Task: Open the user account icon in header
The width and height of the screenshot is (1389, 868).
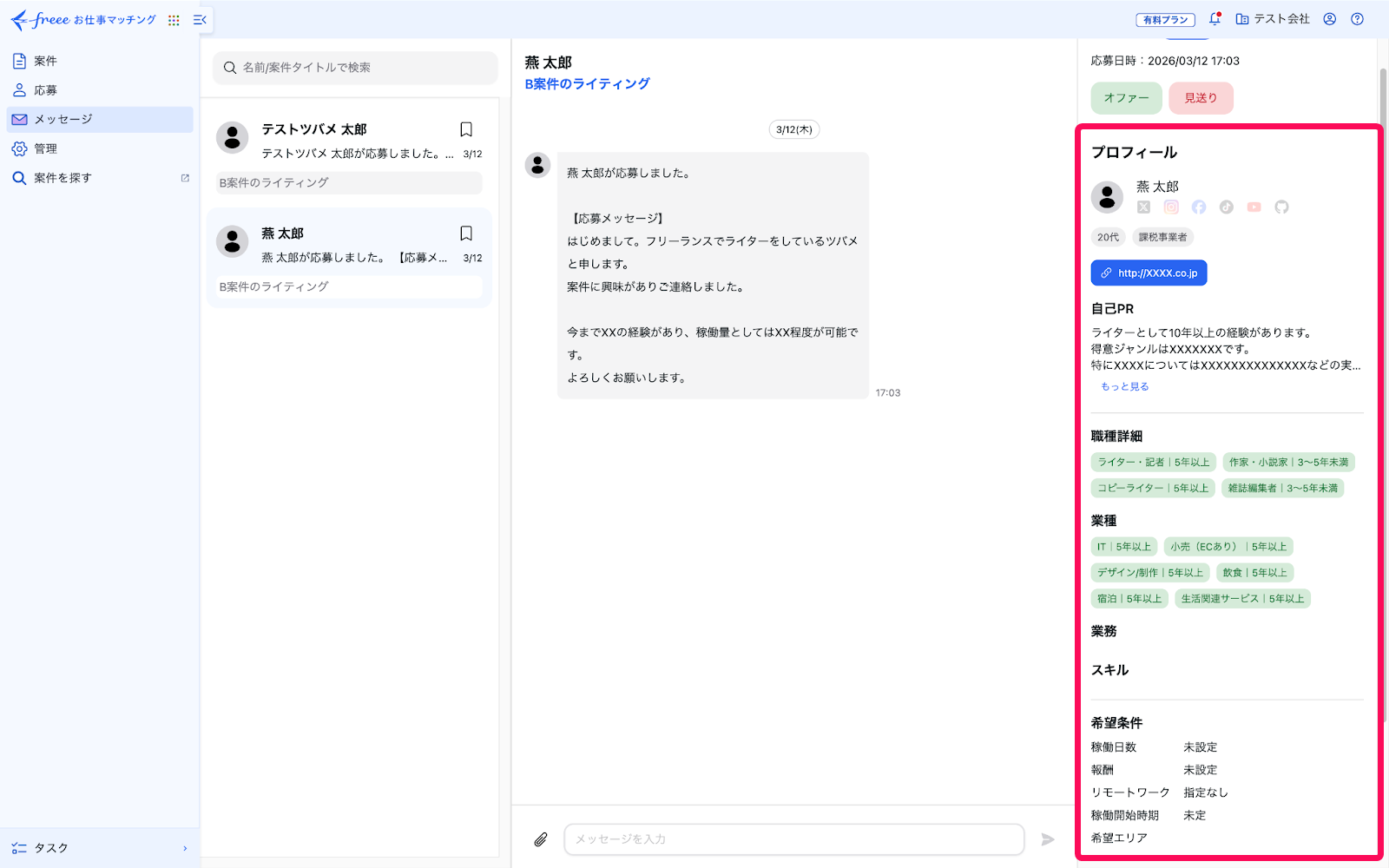Action: coord(1329,19)
